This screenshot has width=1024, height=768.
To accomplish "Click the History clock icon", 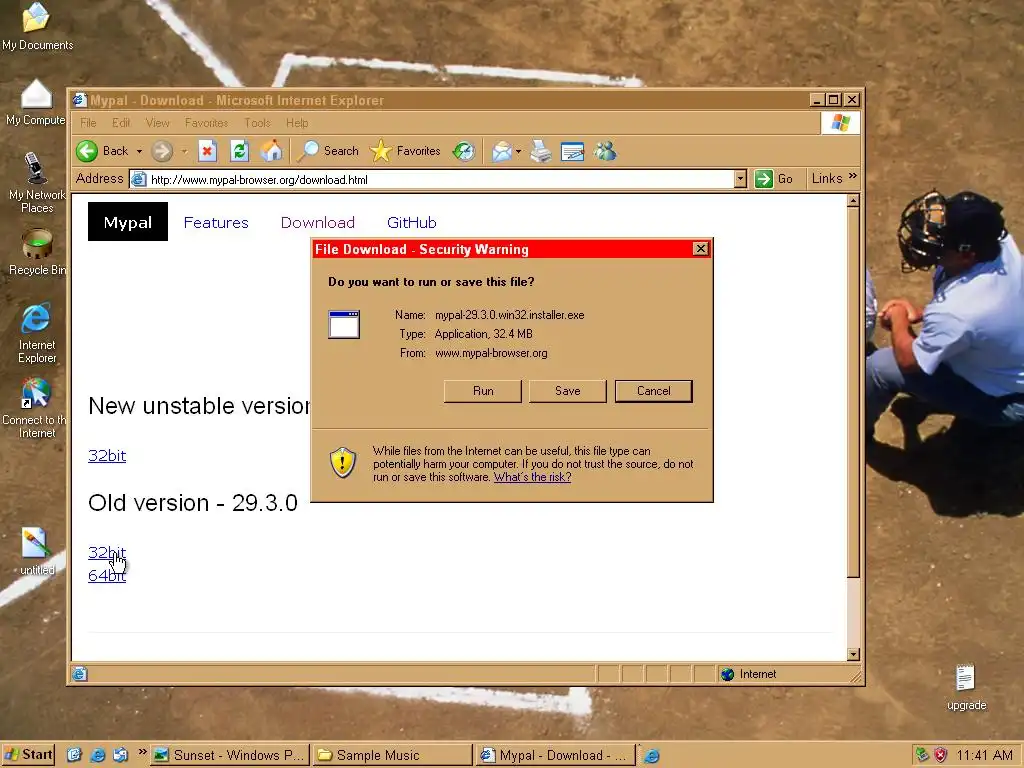I will click(464, 152).
